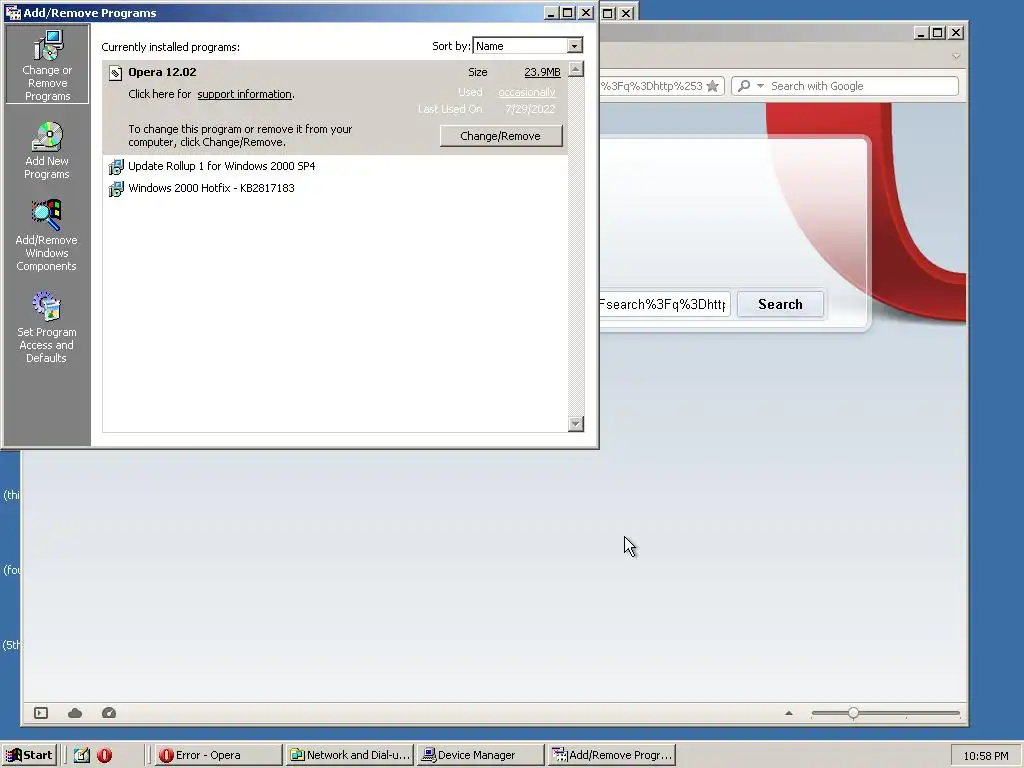Viewport: 1024px width, 768px height.
Task: Select Windows 2000 Hotfix entry icon
Action: point(116,189)
